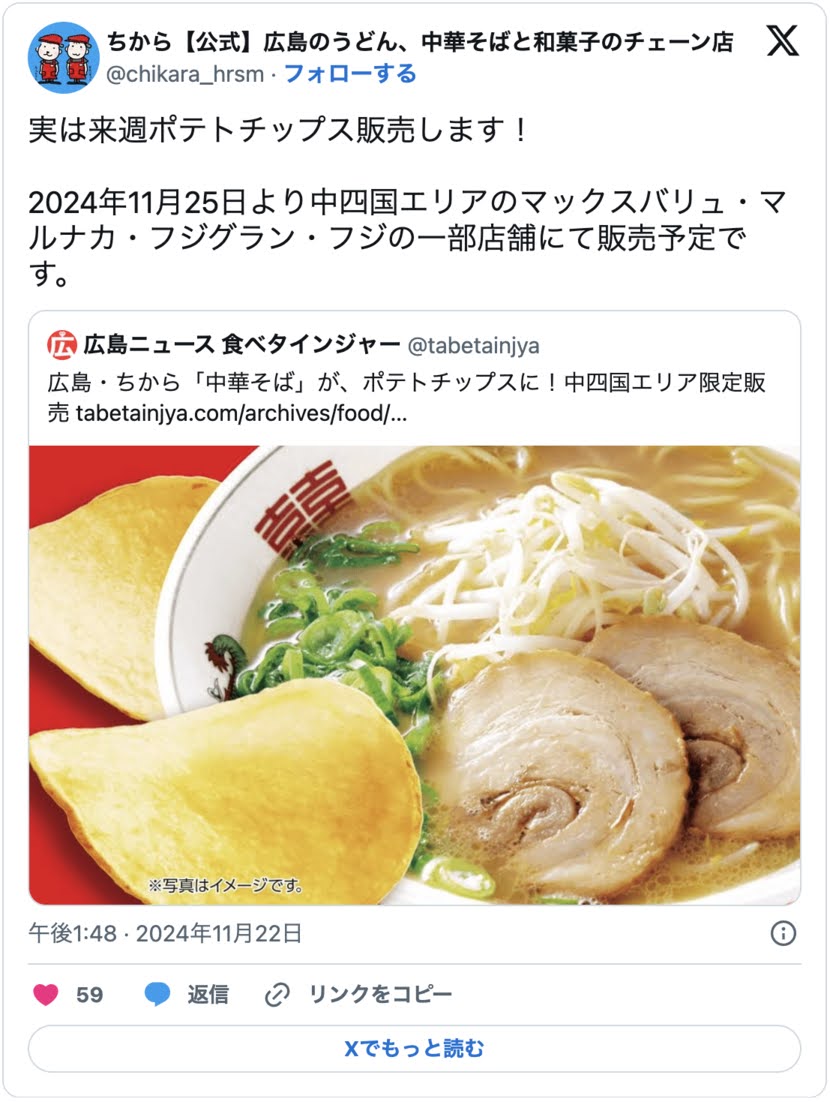The image size is (830, 1102).
Task: Click the tweet body text about ポテトチップス
Action: [x=408, y=202]
